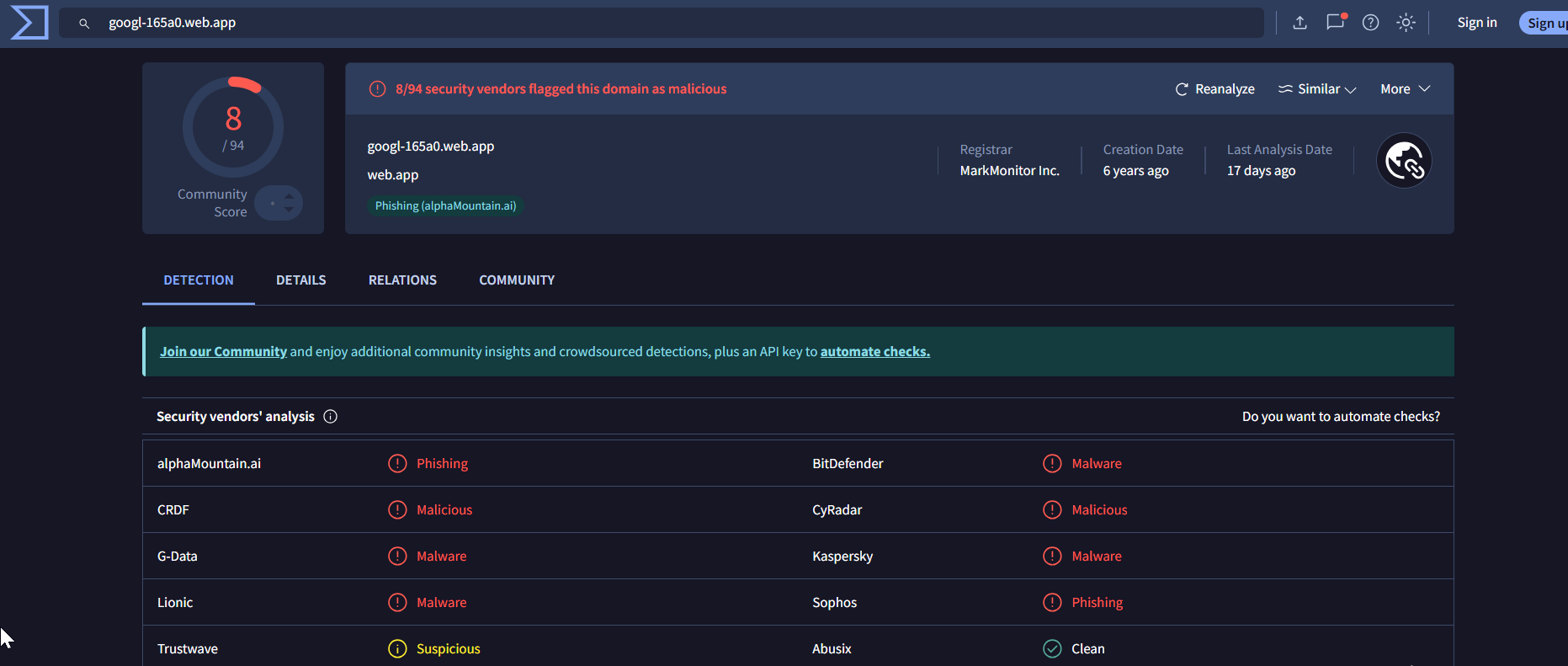
Task: Click Join our Community link
Action: tap(223, 352)
